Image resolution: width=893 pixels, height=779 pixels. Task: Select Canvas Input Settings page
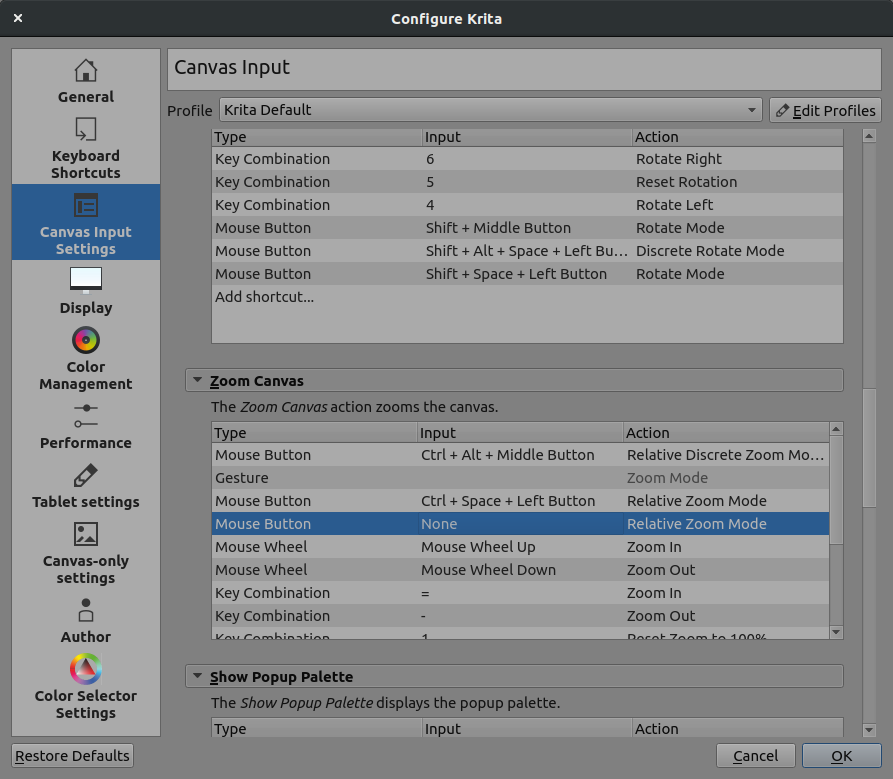click(85, 222)
